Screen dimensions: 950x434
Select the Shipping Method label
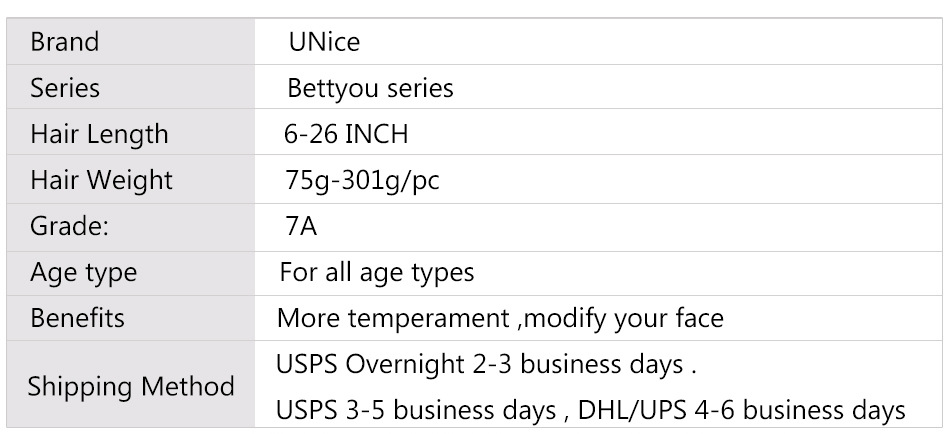tap(131, 386)
